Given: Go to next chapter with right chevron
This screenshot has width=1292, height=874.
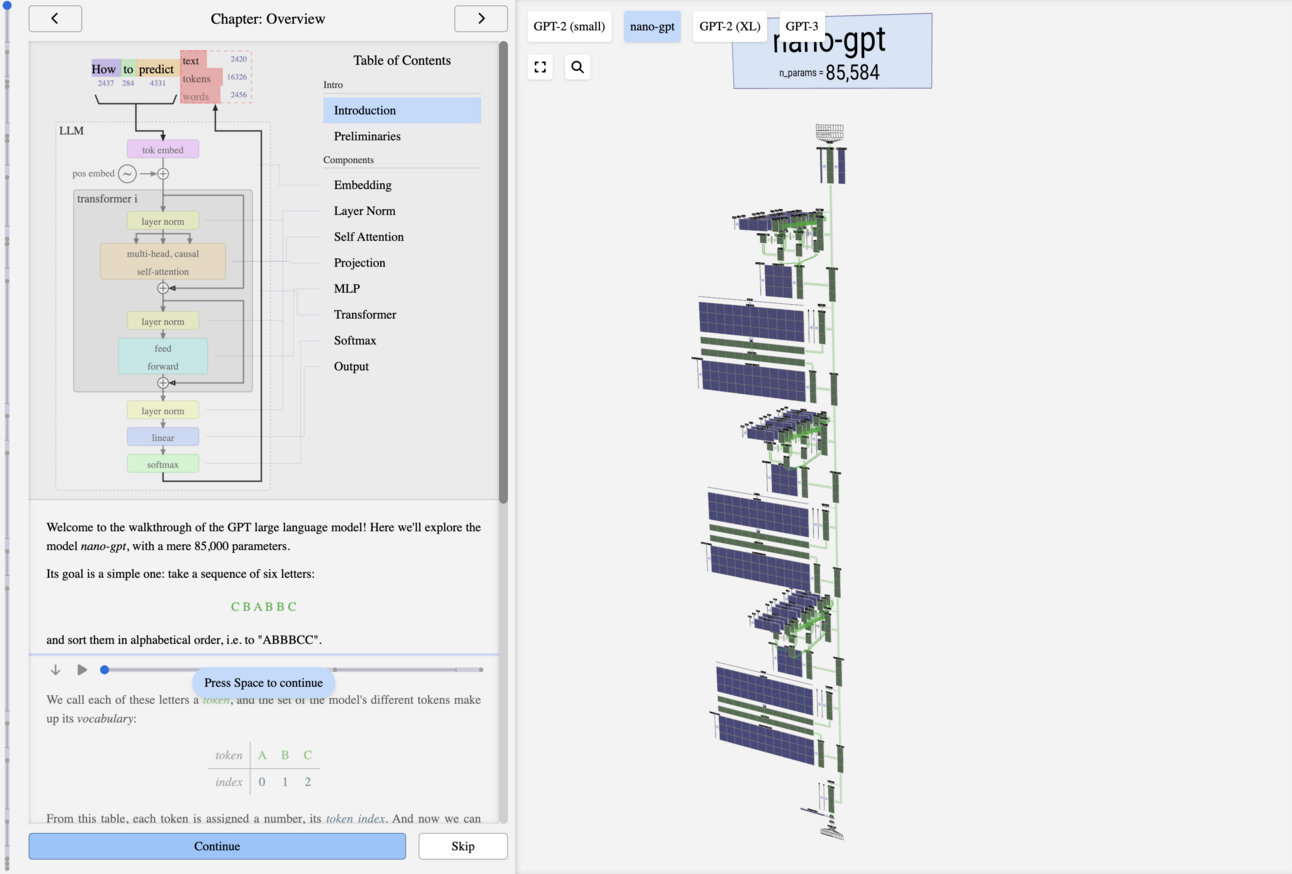Looking at the screenshot, I should (481, 18).
